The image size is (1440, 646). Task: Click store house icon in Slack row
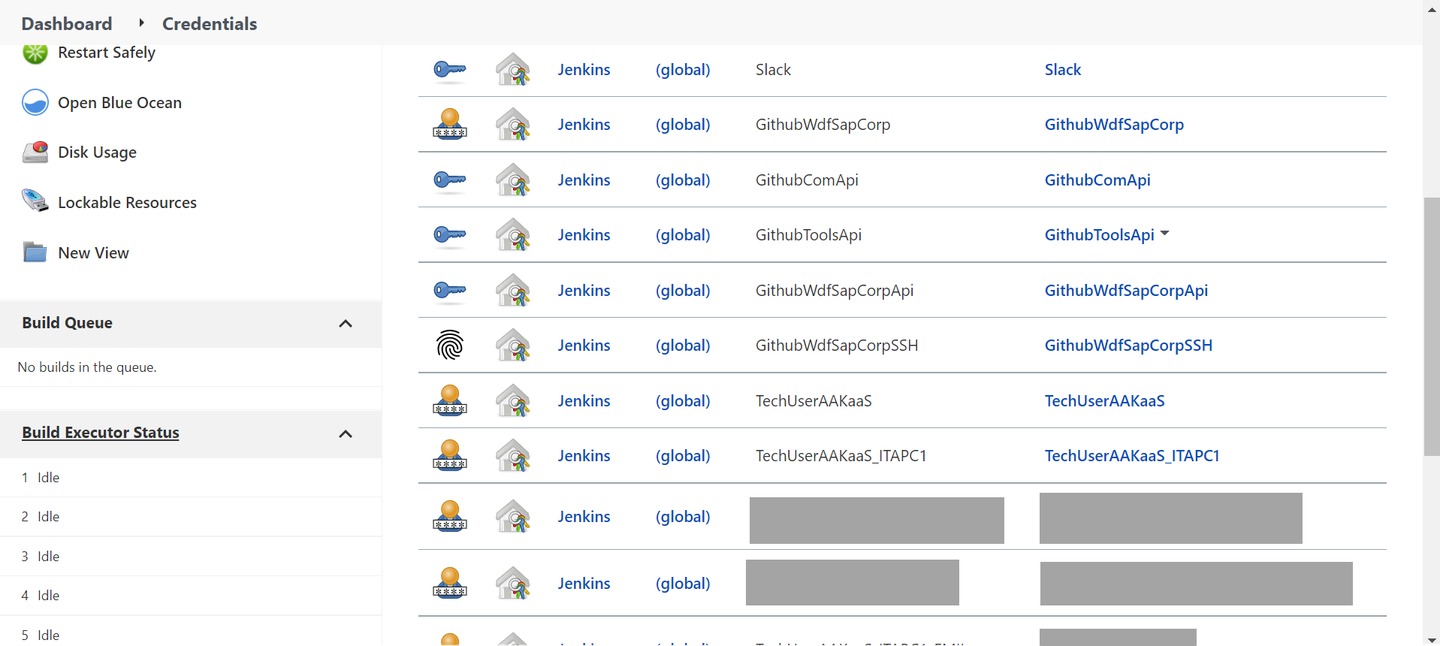tap(513, 70)
